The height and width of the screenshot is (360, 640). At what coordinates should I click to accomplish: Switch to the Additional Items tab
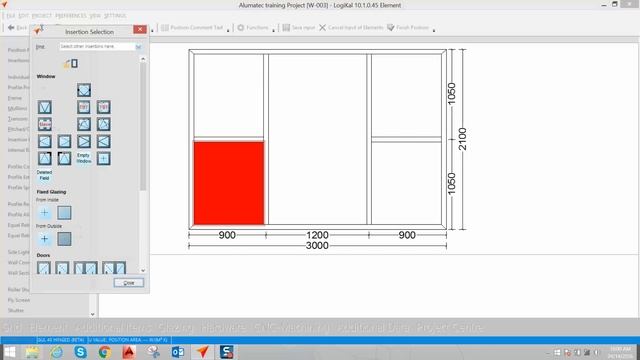113,327
